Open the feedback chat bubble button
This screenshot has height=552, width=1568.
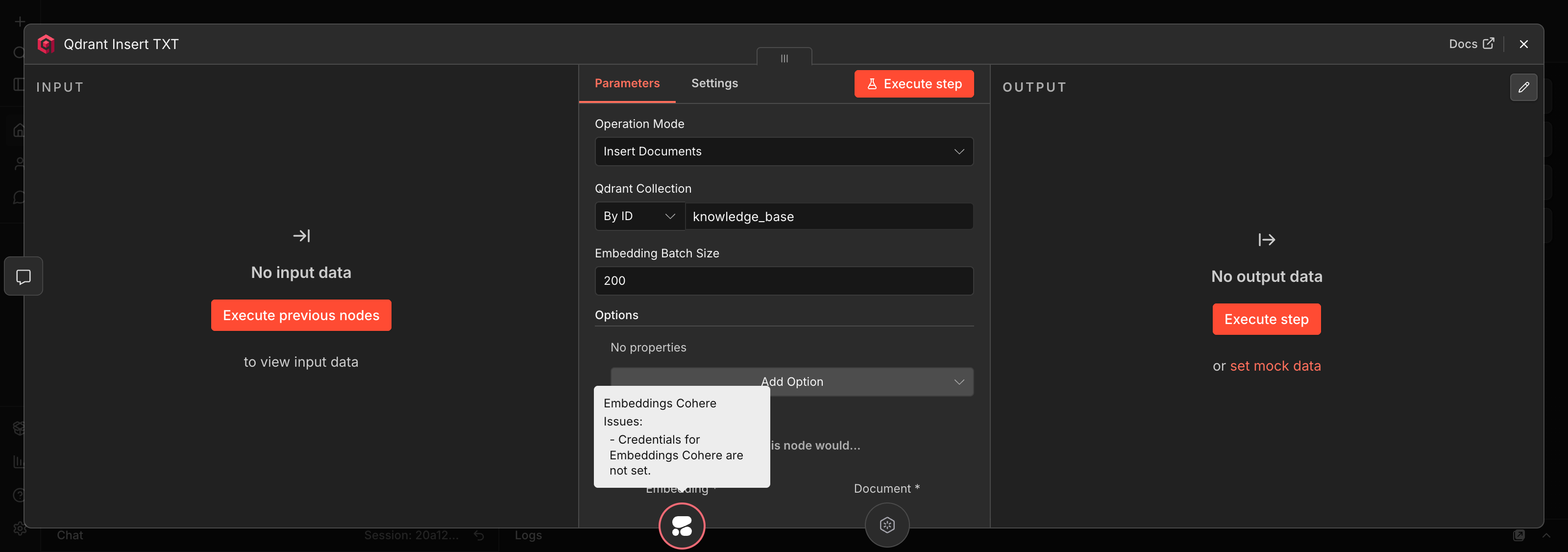click(23, 276)
